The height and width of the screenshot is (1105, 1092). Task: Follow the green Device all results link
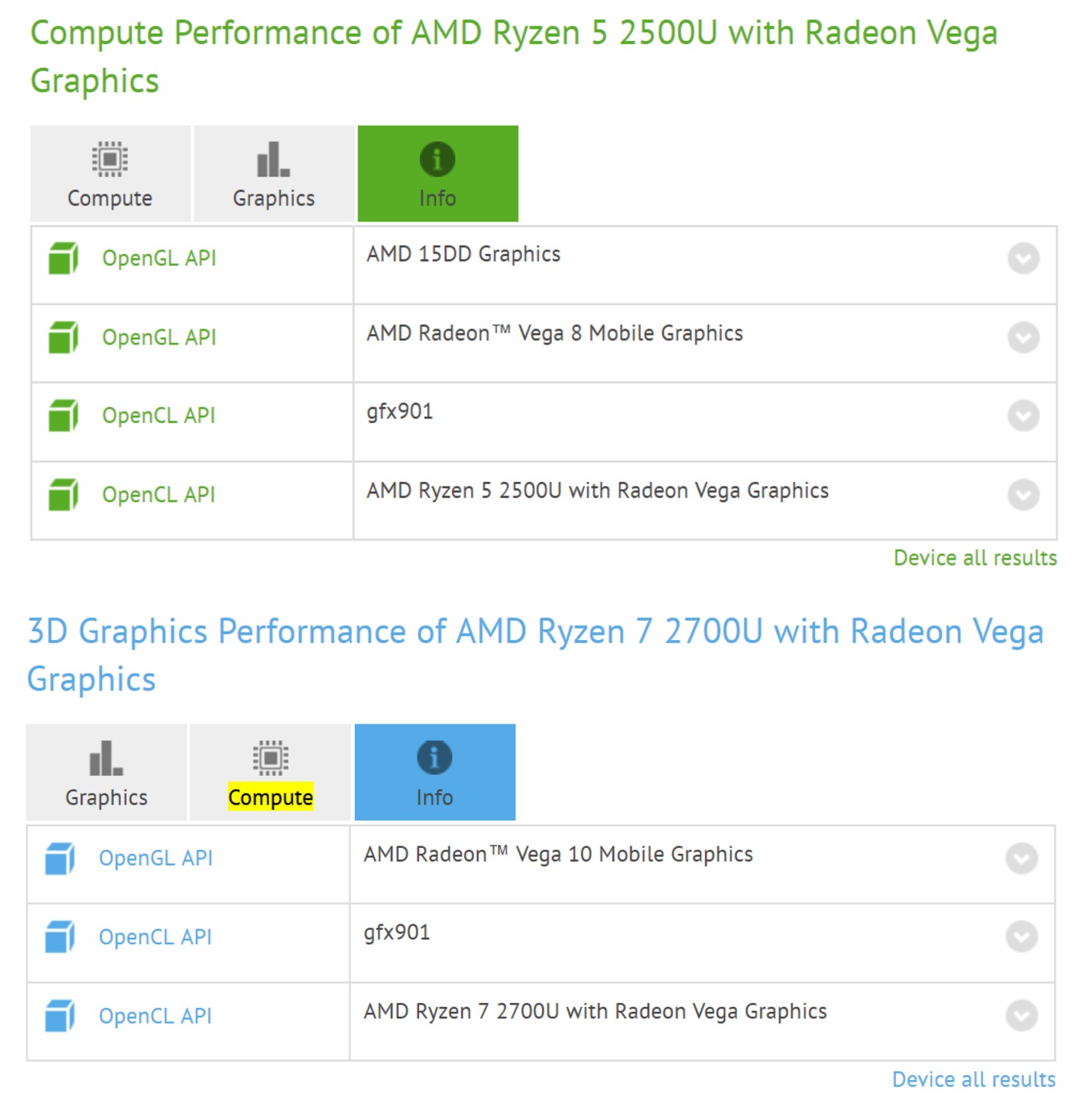[x=976, y=558]
